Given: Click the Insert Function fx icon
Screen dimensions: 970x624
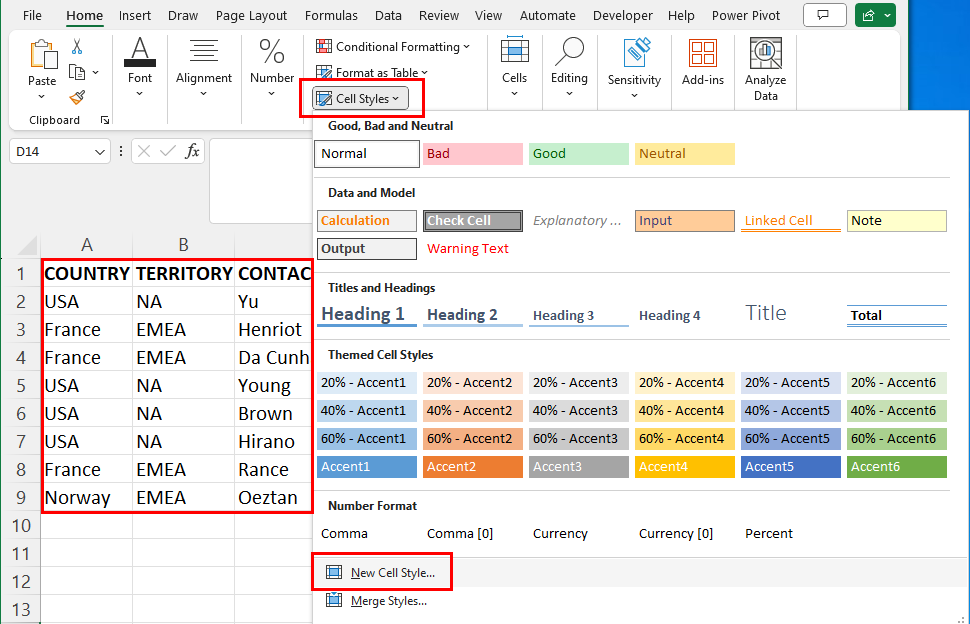Looking at the screenshot, I should [x=192, y=151].
